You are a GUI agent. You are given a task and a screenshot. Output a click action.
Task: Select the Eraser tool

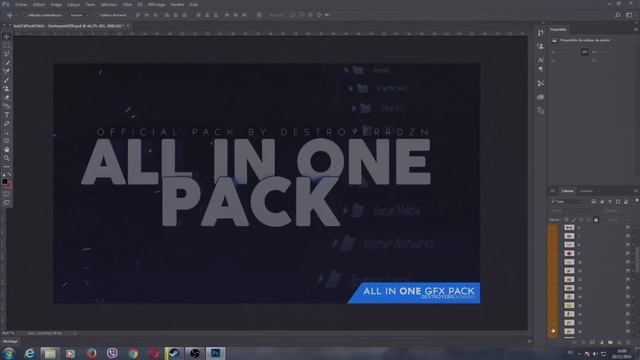tap(7, 97)
